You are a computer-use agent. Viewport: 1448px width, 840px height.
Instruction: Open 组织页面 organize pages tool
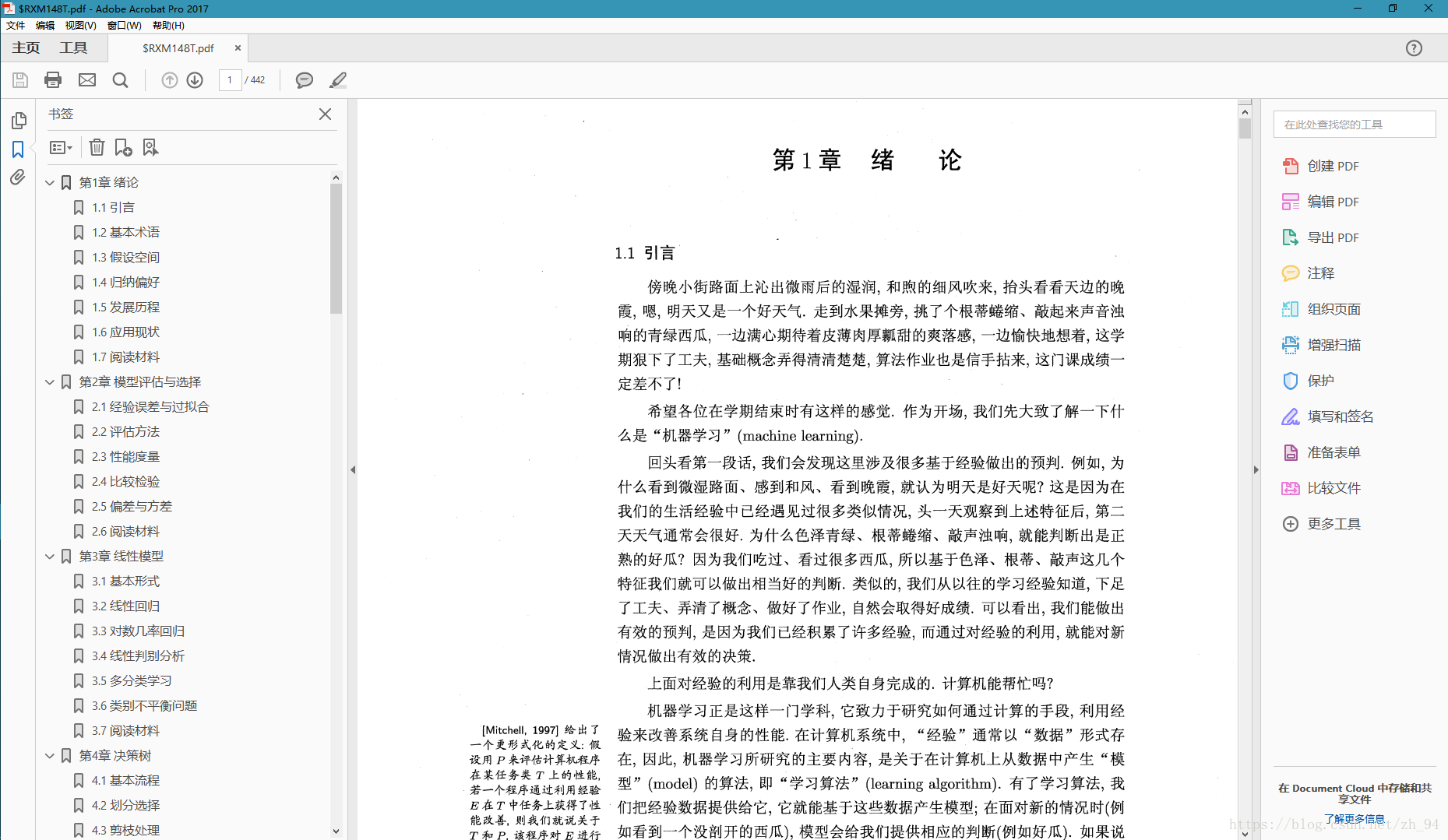(x=1322, y=309)
